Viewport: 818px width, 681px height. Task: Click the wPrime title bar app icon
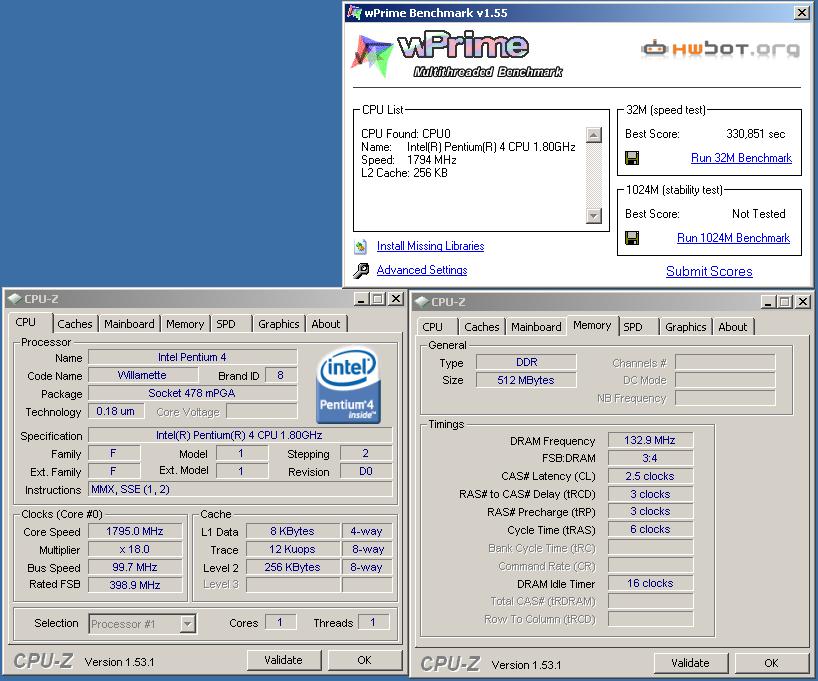tap(354, 13)
